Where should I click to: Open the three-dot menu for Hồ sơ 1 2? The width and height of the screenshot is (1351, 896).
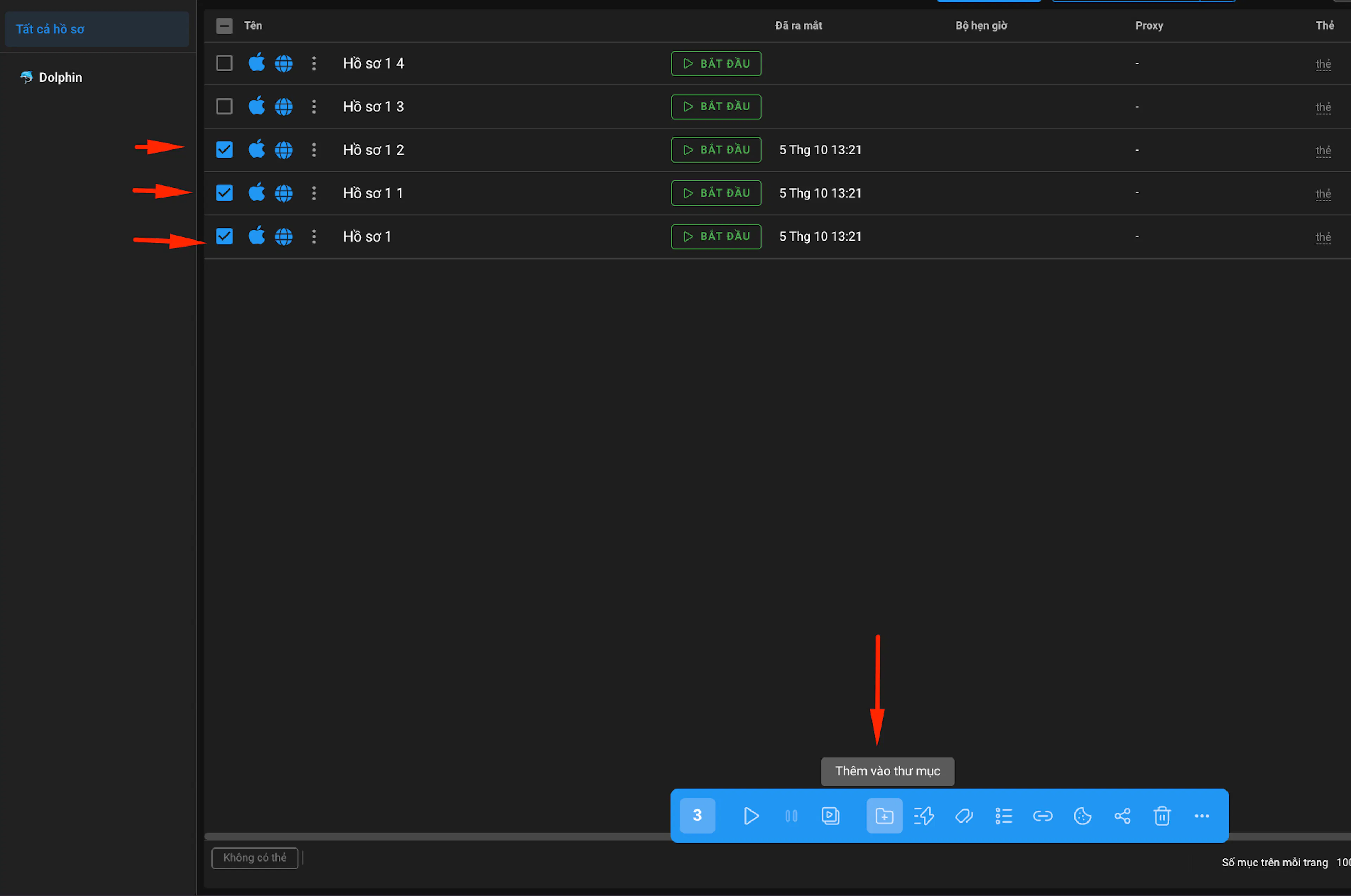click(314, 150)
